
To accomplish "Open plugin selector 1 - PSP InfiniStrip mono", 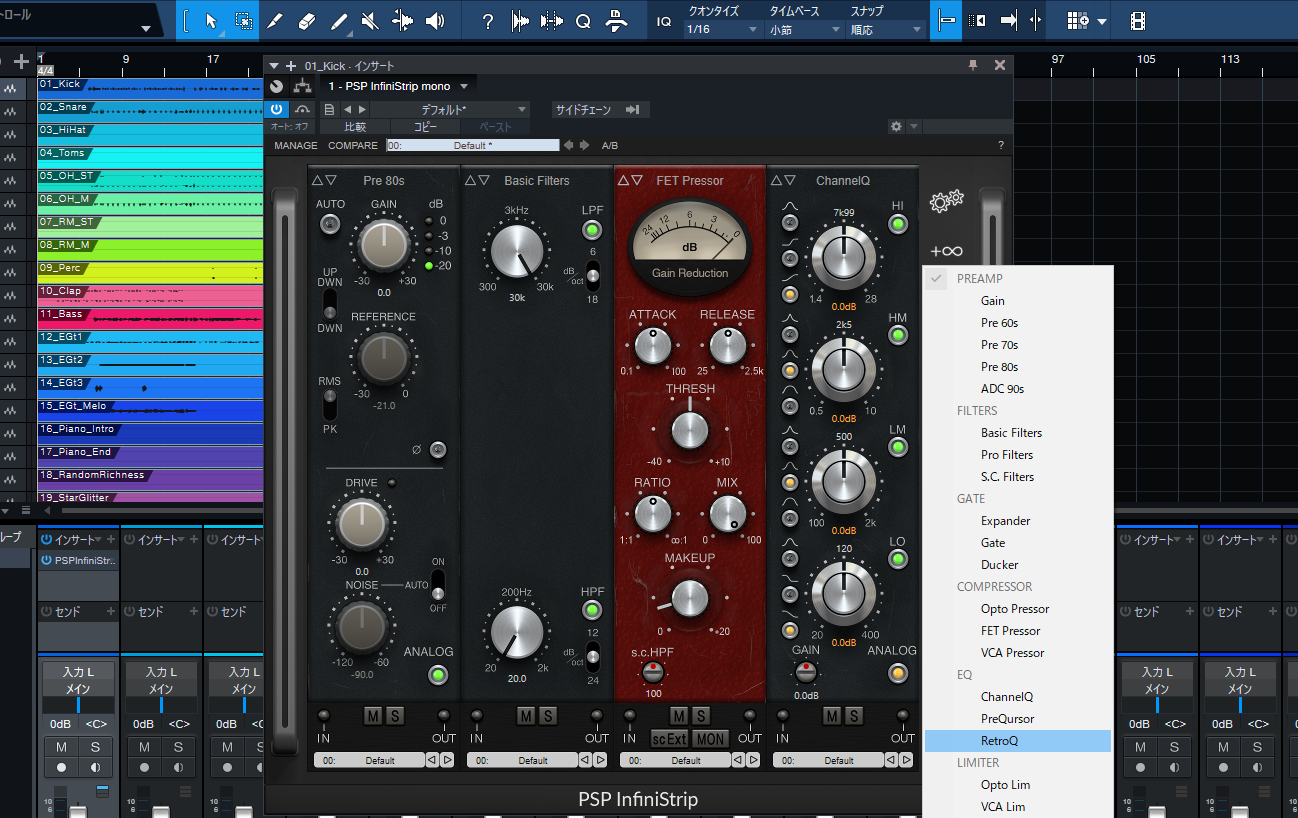I will pos(398,86).
